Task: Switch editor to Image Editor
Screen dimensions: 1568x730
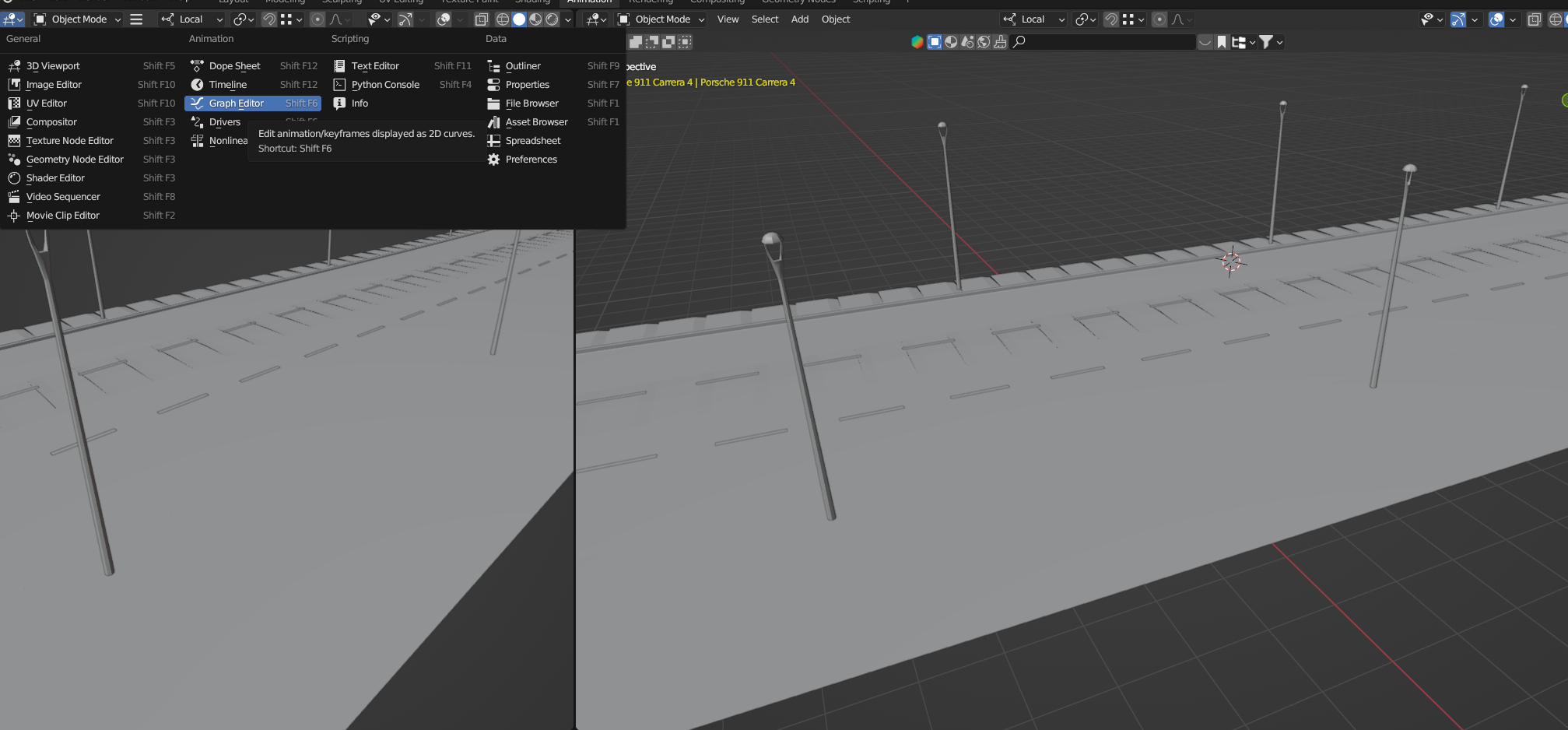Action: 91,85
